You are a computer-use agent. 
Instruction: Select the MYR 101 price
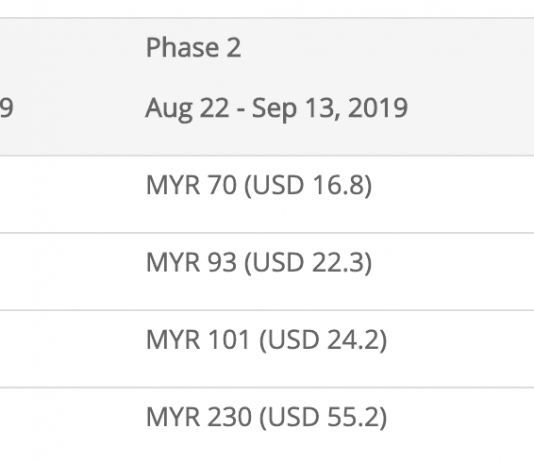click(199, 340)
